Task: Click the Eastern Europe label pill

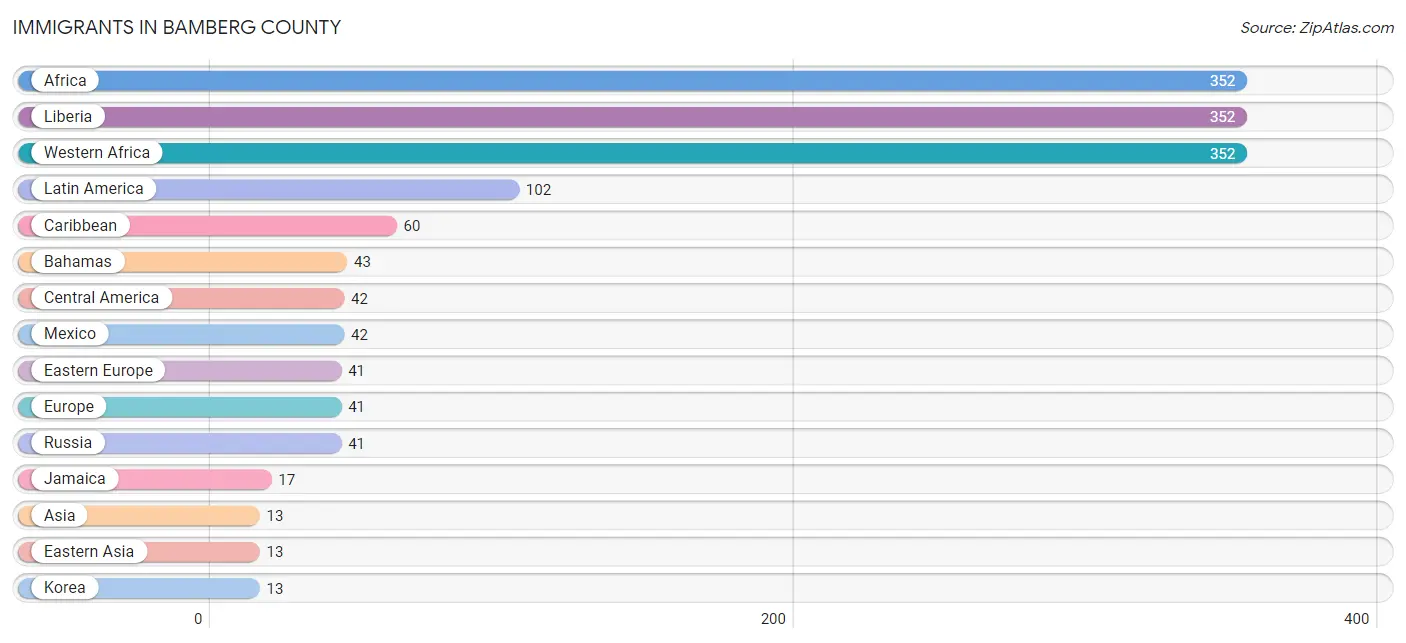Action: tap(98, 370)
